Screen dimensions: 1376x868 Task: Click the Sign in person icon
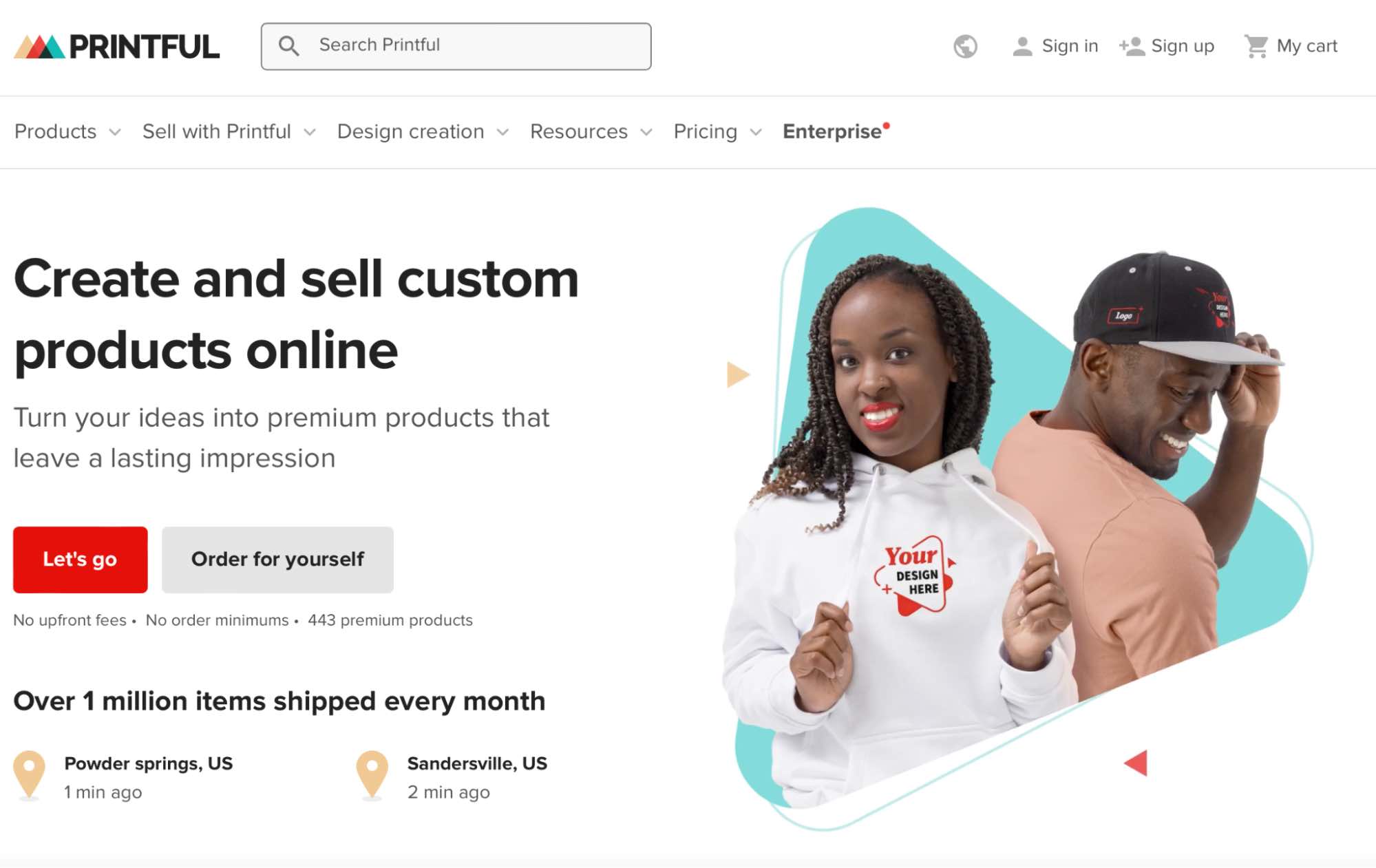(x=1022, y=45)
